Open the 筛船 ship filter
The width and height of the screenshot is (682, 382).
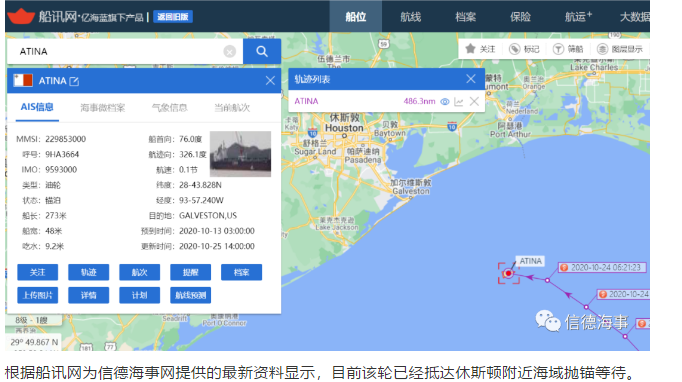point(568,49)
